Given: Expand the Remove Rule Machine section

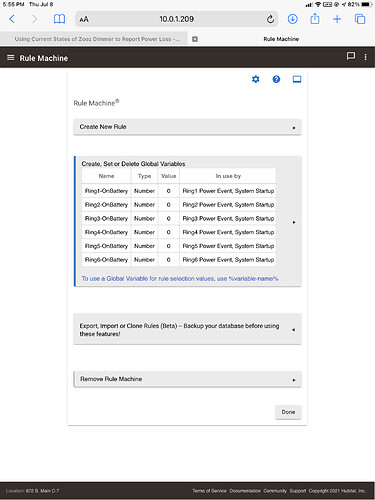Looking at the screenshot, I should (187, 379).
